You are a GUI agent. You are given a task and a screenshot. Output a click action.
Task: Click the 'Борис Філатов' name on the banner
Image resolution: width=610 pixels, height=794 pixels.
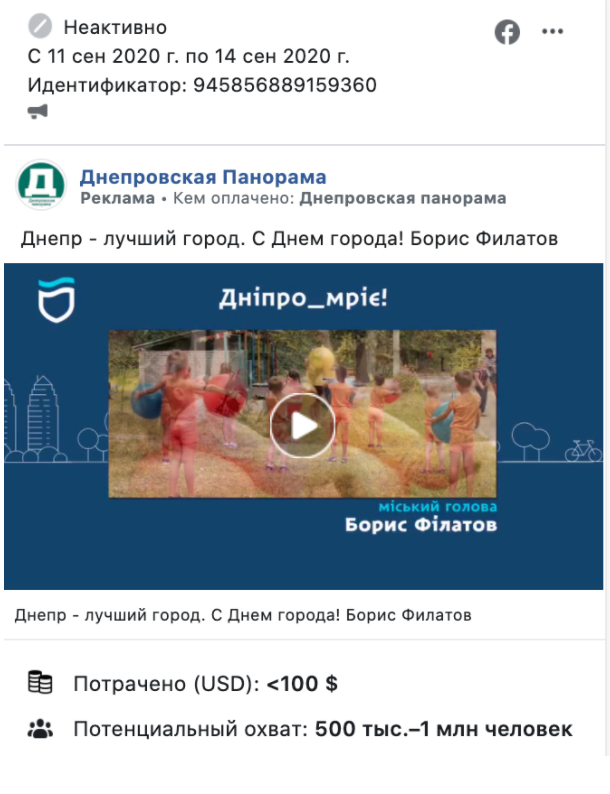421,525
